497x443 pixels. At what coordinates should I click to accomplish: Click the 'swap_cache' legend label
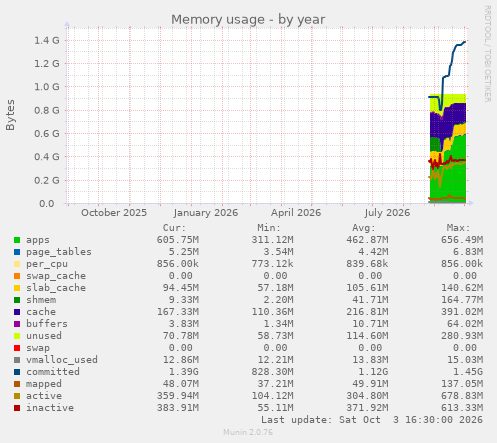(56, 276)
